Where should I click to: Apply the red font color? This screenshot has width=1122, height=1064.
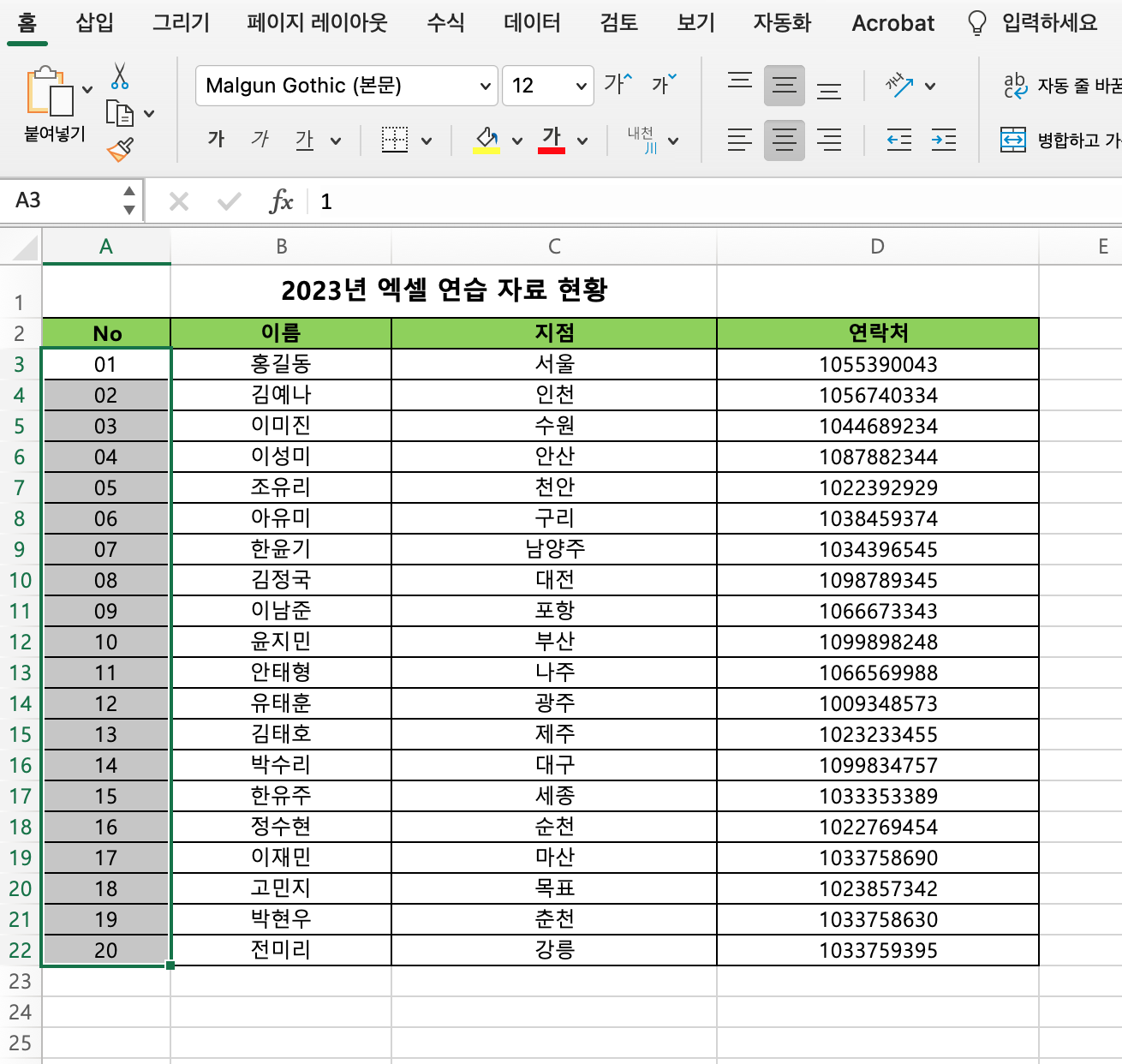(552, 140)
